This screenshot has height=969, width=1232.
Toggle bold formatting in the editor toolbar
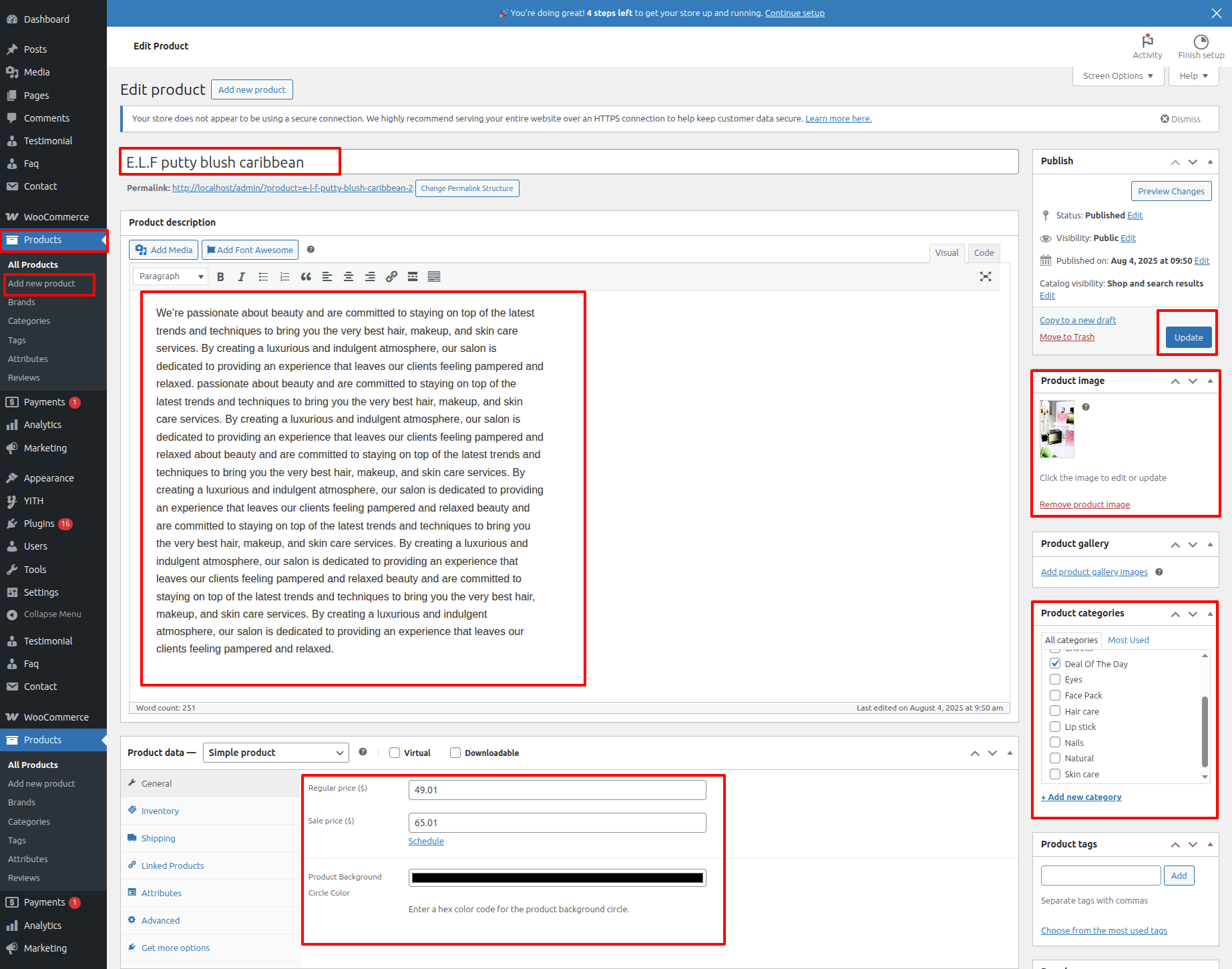click(220, 276)
